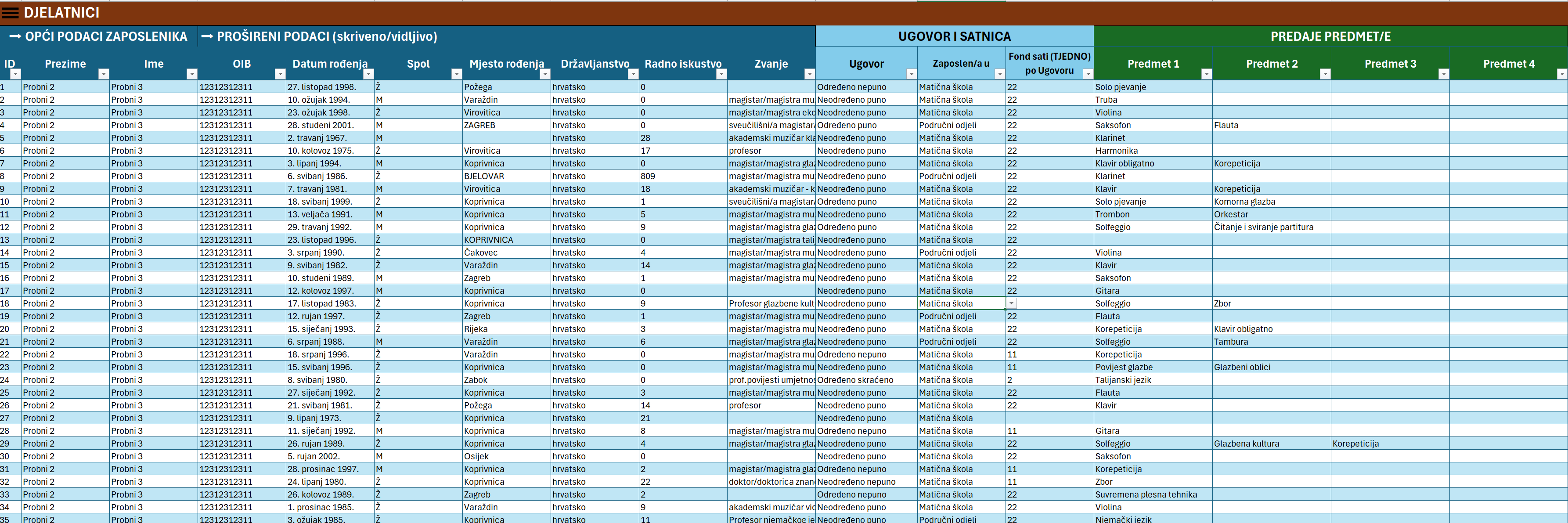Open the Zaposlen/a u filter dropdown

pos(999,74)
